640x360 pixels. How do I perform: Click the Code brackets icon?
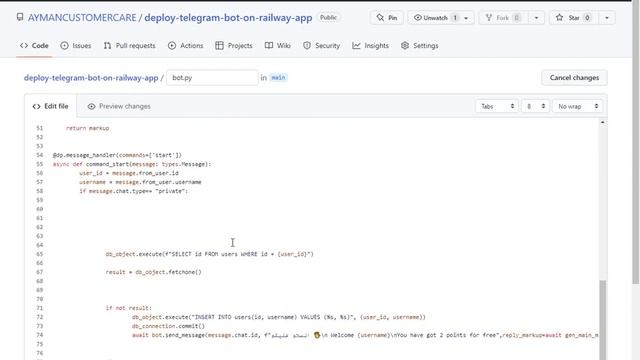point(24,46)
